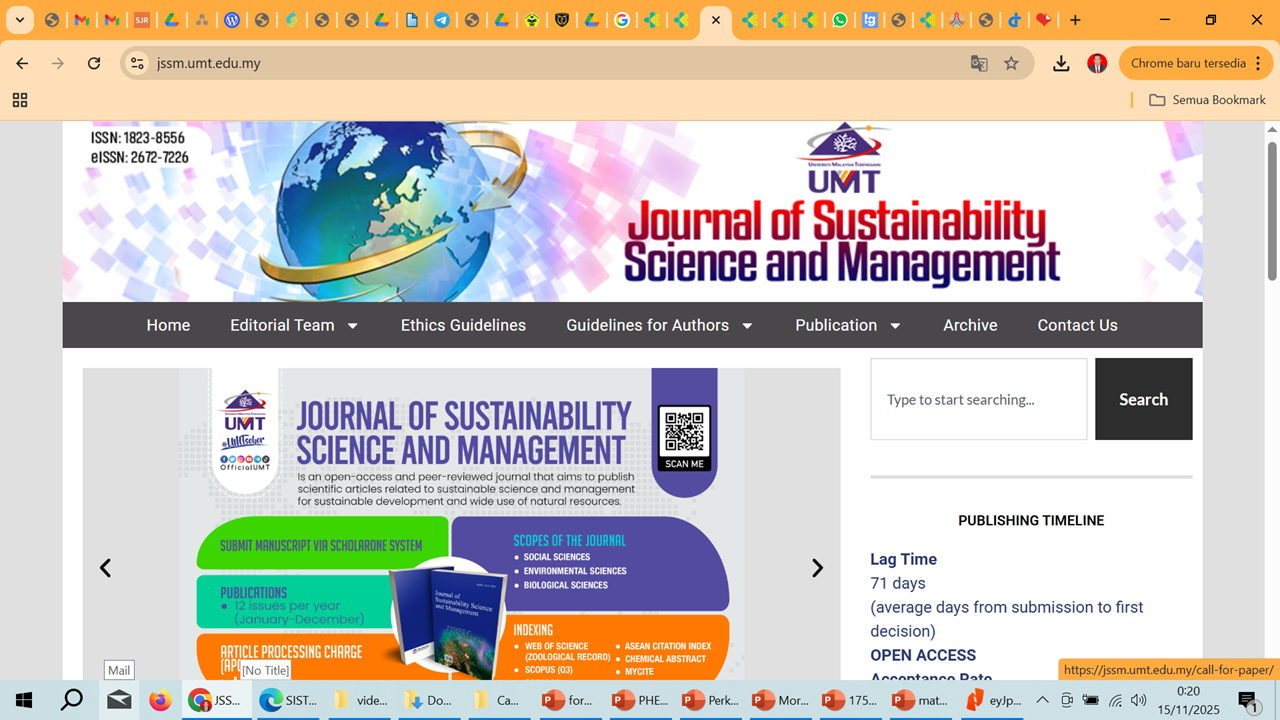Open the tab search dropdown arrow

[19, 20]
